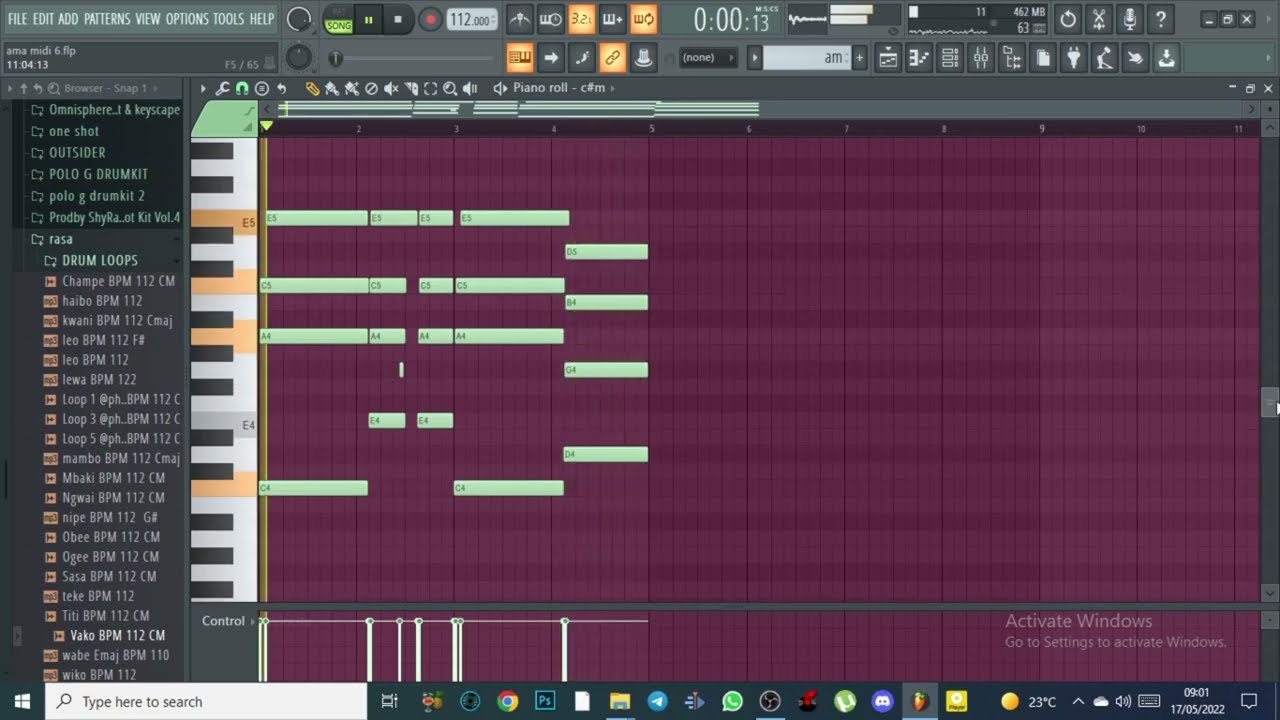Click the tempo 112.000 field
Image resolution: width=1280 pixels, height=720 pixels.
tap(471, 20)
